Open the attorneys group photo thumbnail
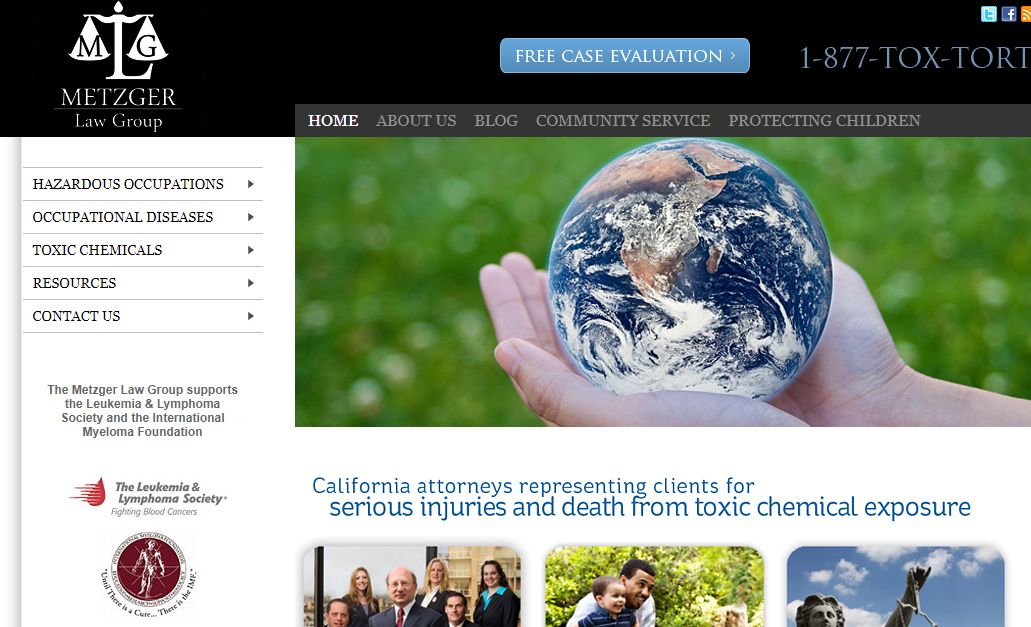Viewport: 1031px width, 627px height. click(x=412, y=586)
